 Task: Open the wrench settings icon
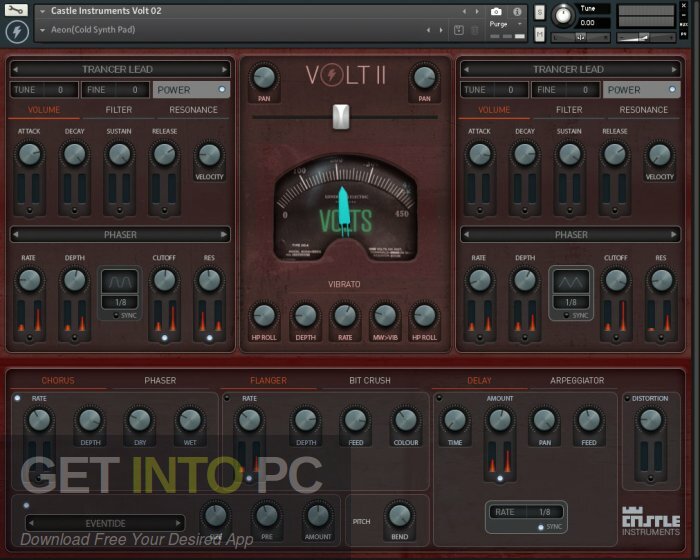16,10
